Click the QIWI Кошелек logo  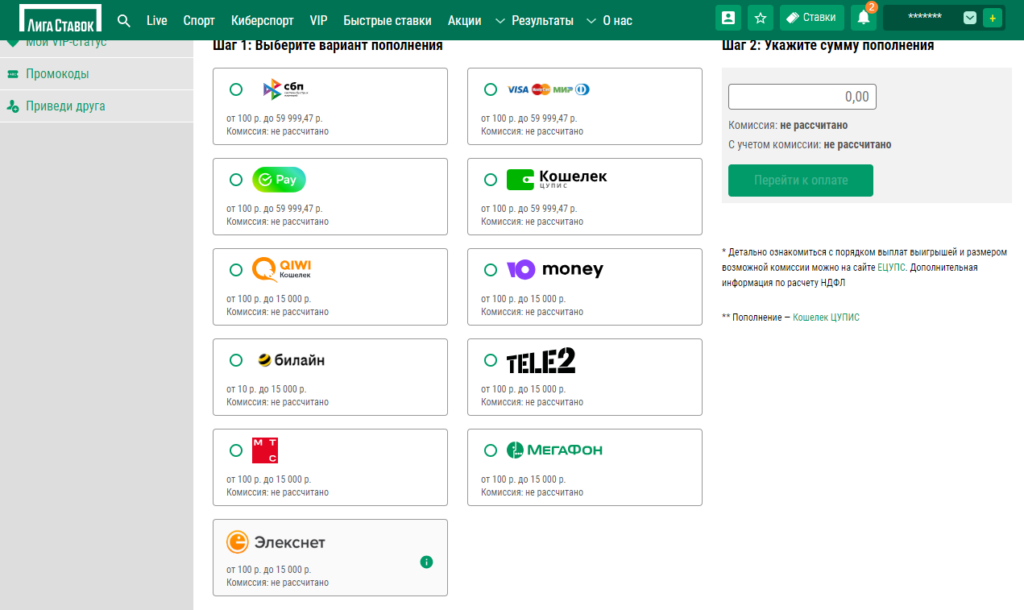click(x=281, y=269)
